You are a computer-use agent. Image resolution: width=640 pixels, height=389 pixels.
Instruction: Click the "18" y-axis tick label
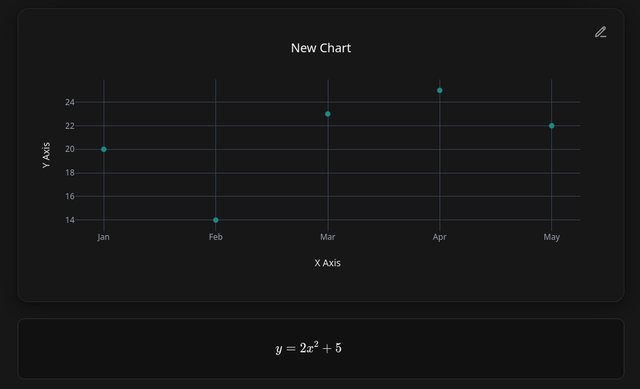(x=70, y=173)
